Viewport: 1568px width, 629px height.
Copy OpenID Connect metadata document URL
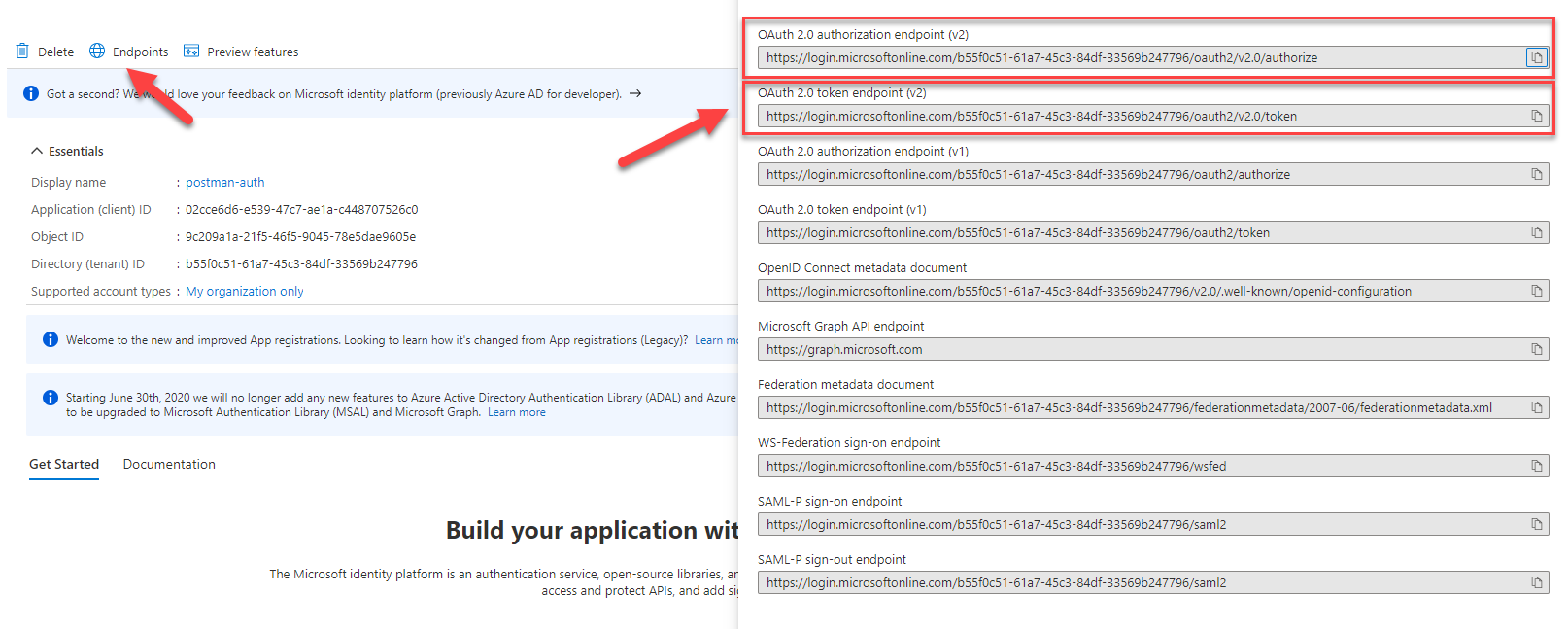1537,291
